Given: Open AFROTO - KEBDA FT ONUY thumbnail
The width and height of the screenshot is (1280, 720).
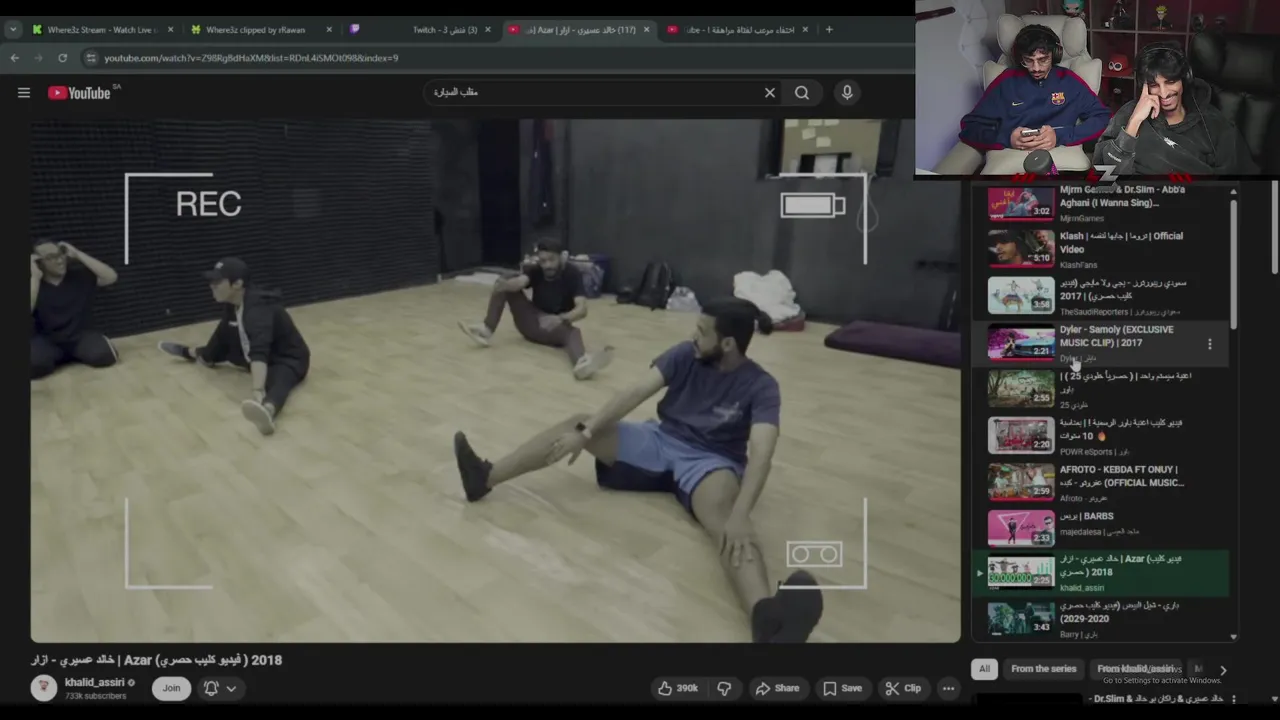Looking at the screenshot, I should (1021, 482).
